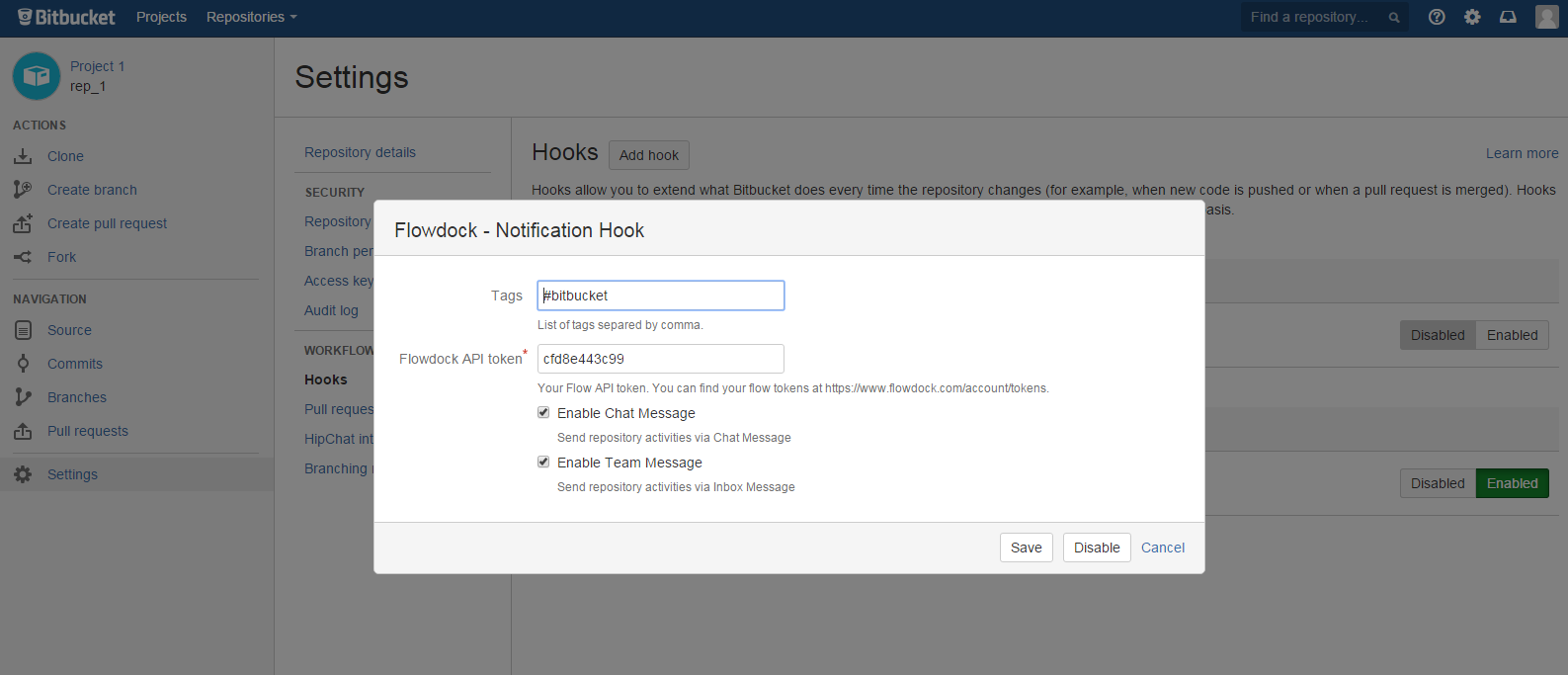Click the Fork icon
This screenshot has height=675, width=1568.
point(23,257)
